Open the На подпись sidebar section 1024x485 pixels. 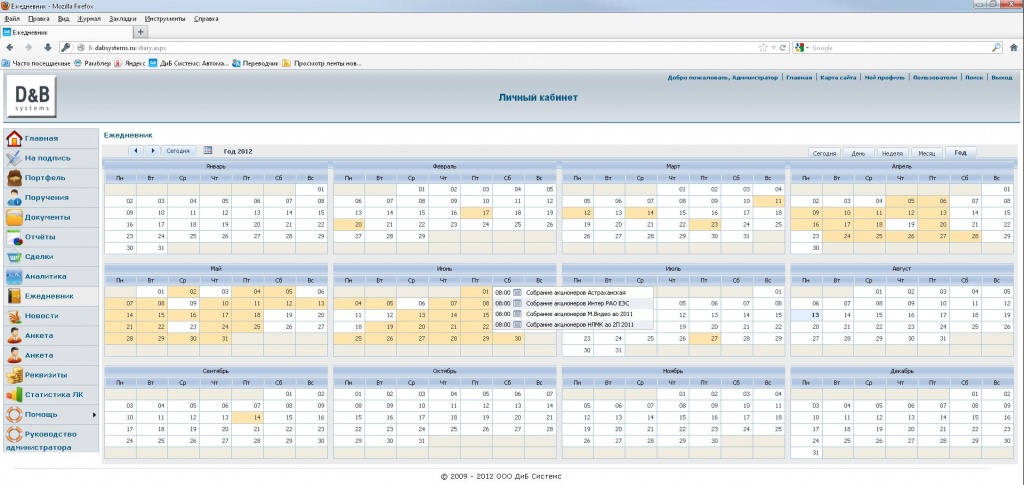[51, 158]
